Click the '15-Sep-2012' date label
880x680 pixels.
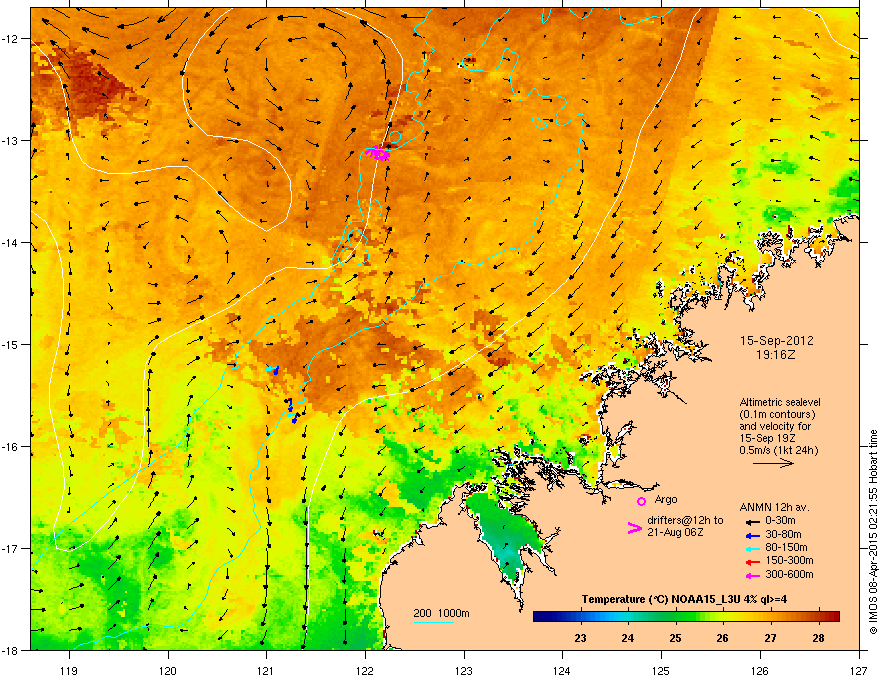click(777, 341)
